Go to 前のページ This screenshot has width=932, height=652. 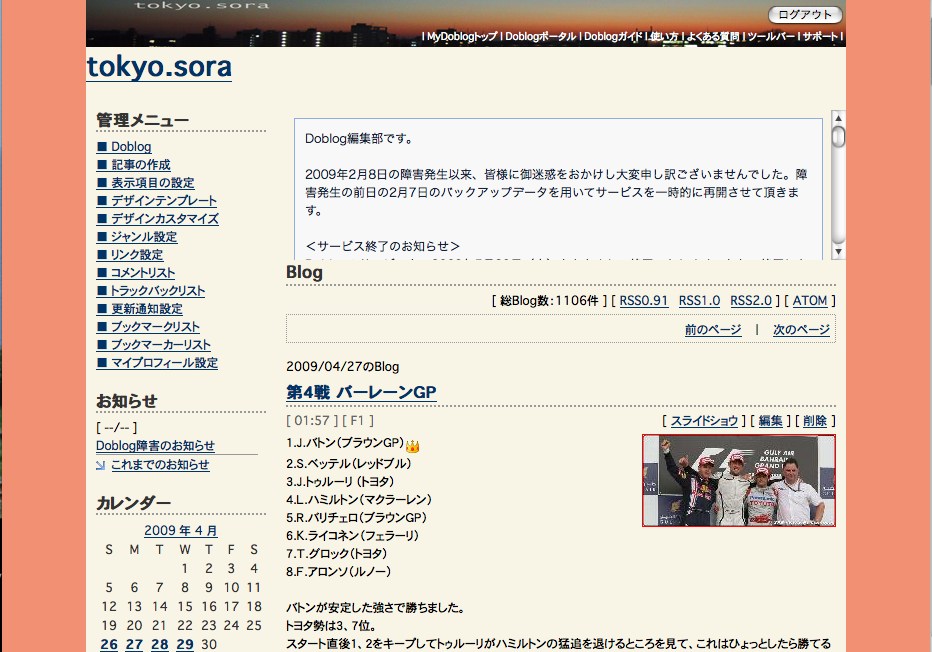(x=713, y=330)
